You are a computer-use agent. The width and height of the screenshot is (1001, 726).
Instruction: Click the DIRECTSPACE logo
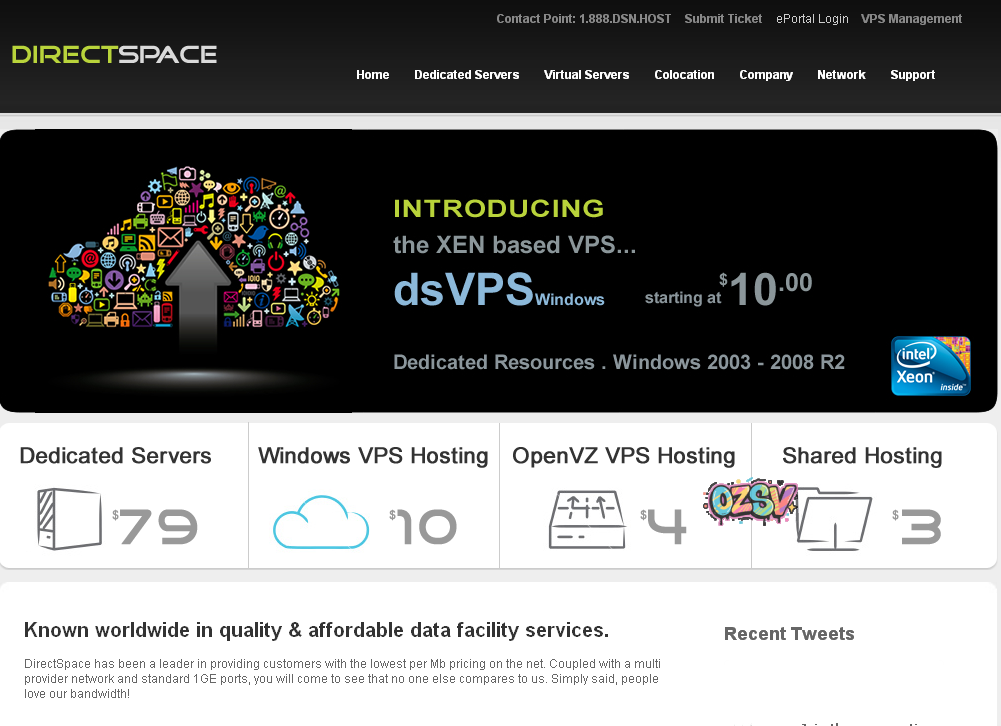pos(113,55)
